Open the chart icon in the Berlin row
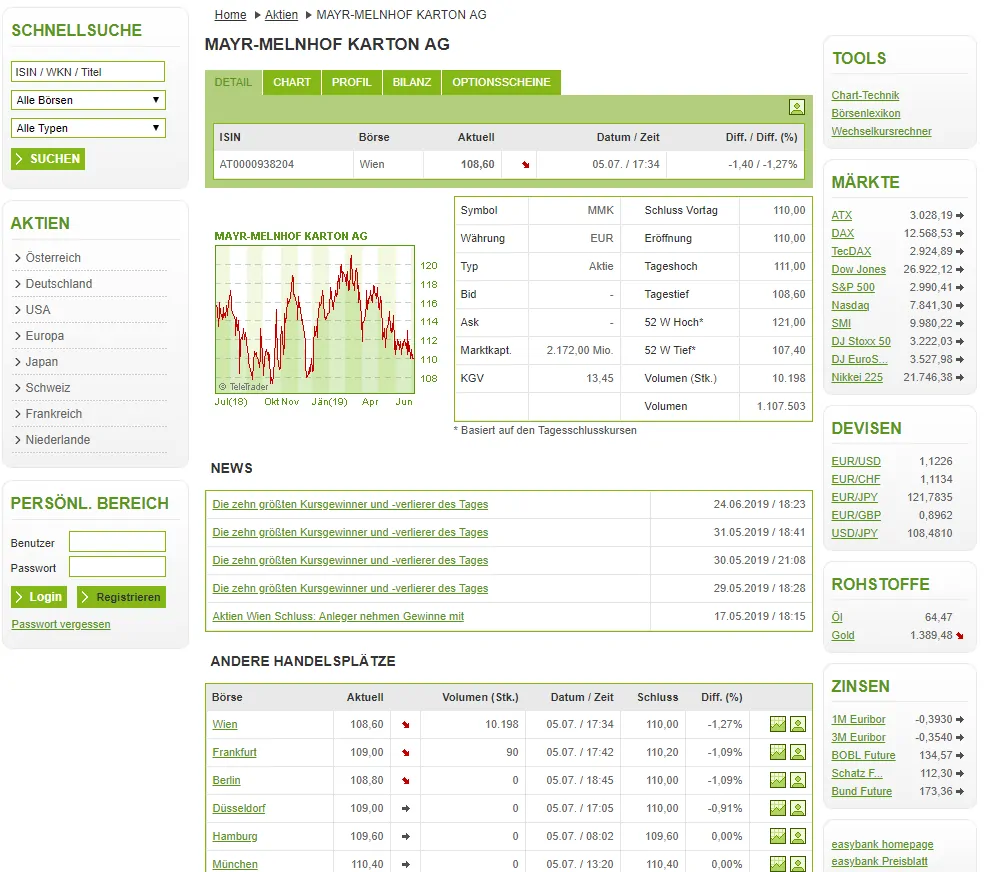This screenshot has width=985, height=872. (x=778, y=780)
